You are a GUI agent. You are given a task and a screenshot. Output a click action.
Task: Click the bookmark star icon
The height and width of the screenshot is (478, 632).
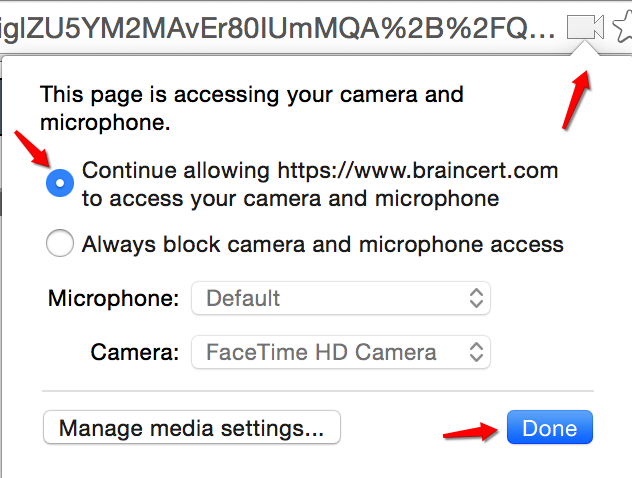coord(623,27)
